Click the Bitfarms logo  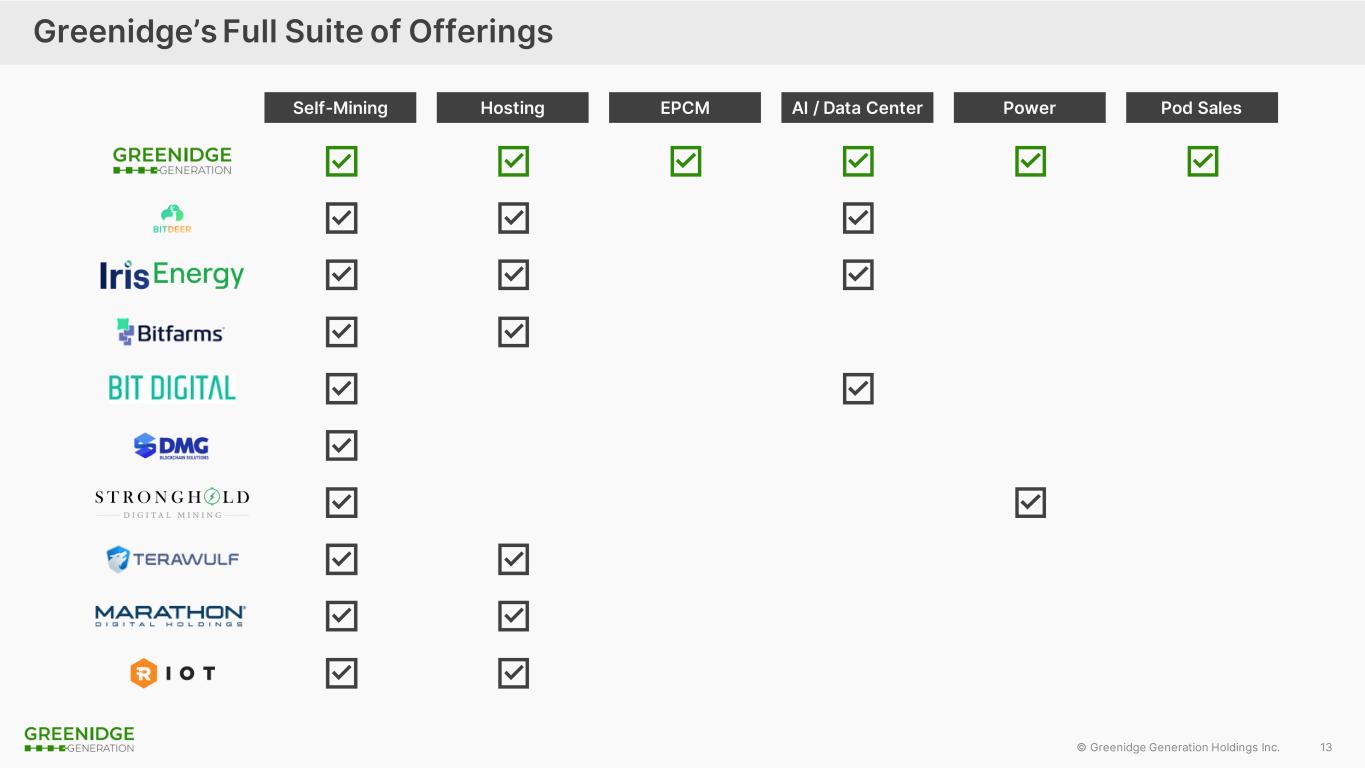pyautogui.click(x=171, y=332)
